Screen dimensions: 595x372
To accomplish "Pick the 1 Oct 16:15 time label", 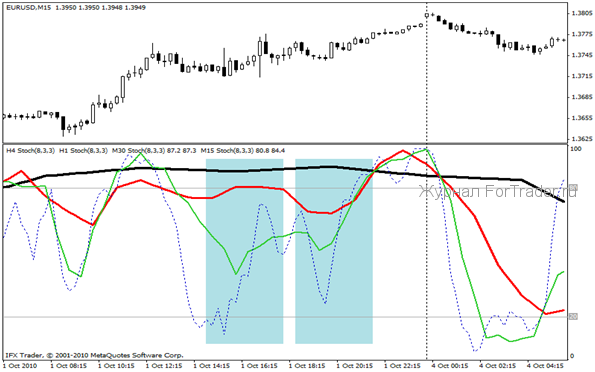I will tap(259, 366).
